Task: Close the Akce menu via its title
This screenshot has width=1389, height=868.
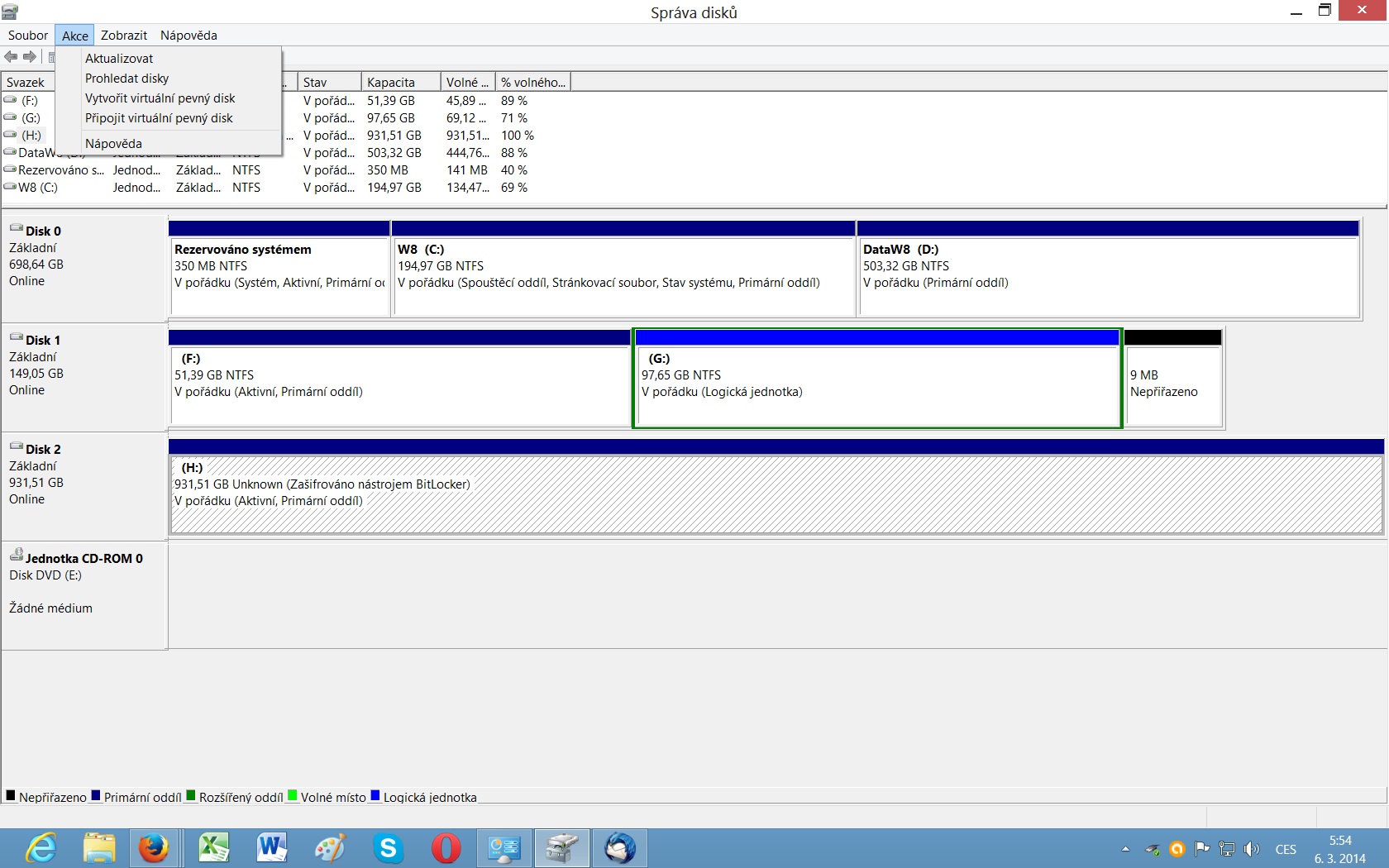Action: (74, 36)
